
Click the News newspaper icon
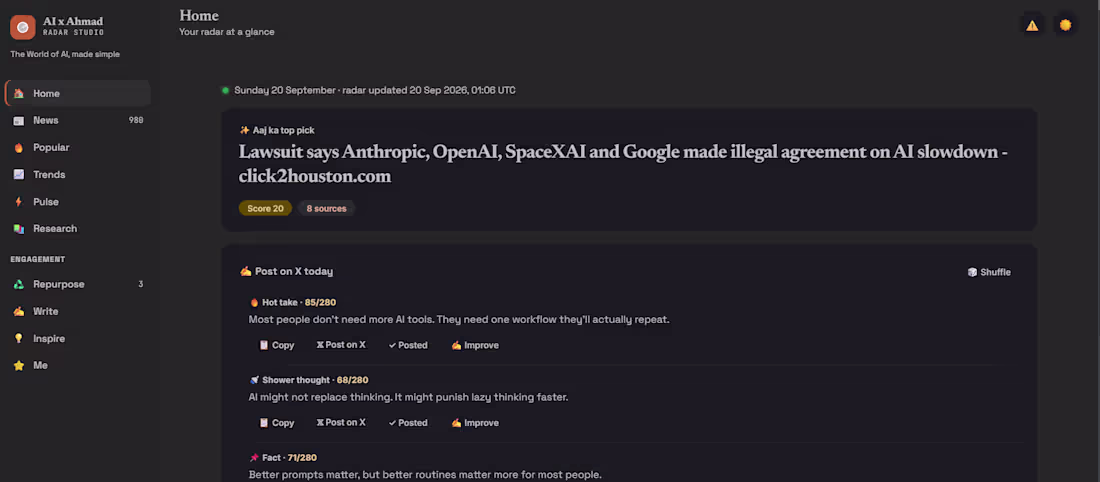click(19, 121)
